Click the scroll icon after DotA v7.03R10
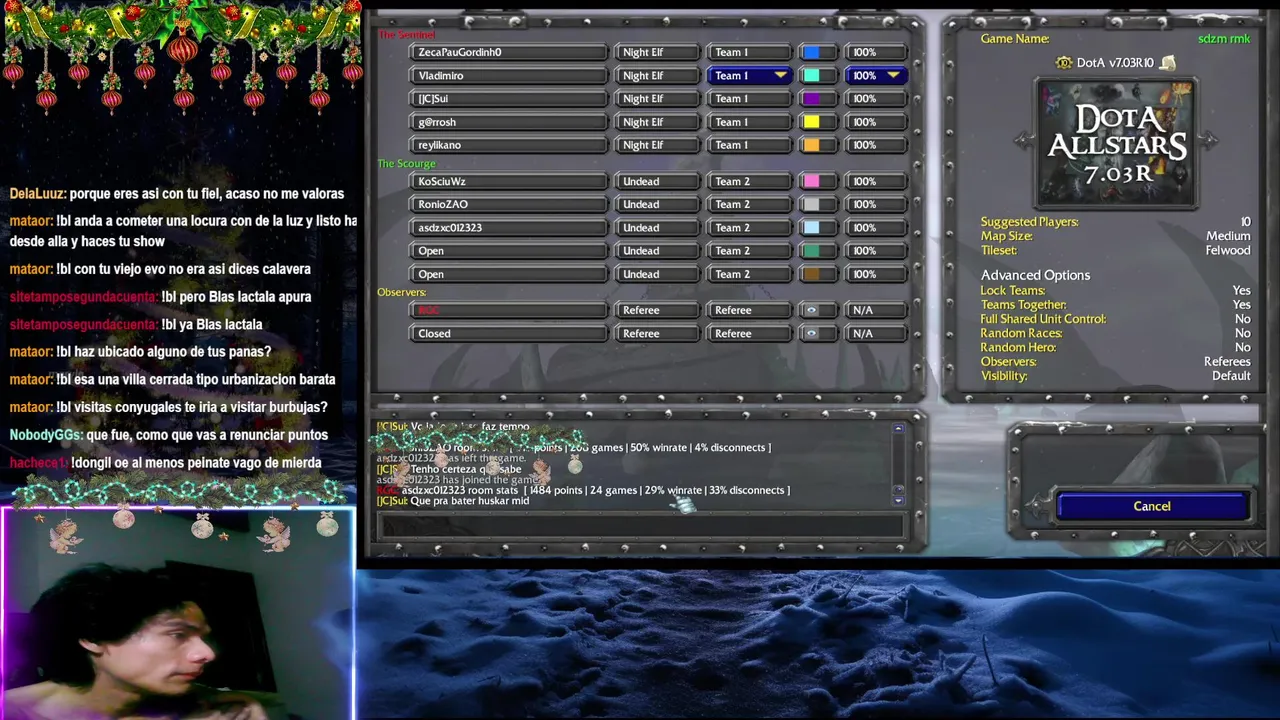The height and width of the screenshot is (720, 1280). (1167, 63)
